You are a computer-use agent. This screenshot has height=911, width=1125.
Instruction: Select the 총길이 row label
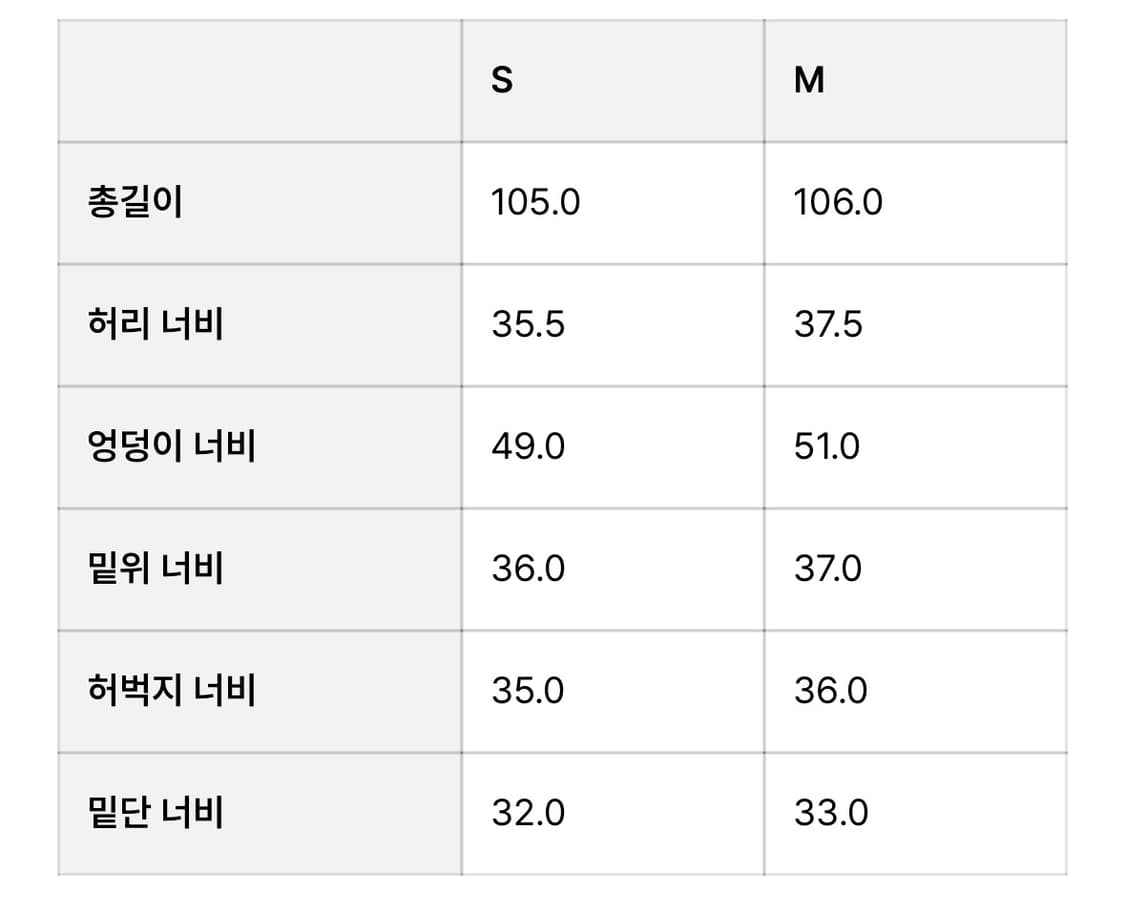[135, 203]
